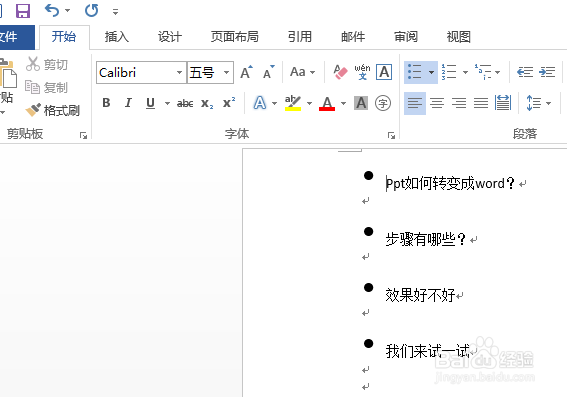Image resolution: width=567 pixels, height=397 pixels.
Task: Switch to the 引用 (References) tab
Action: (300, 37)
